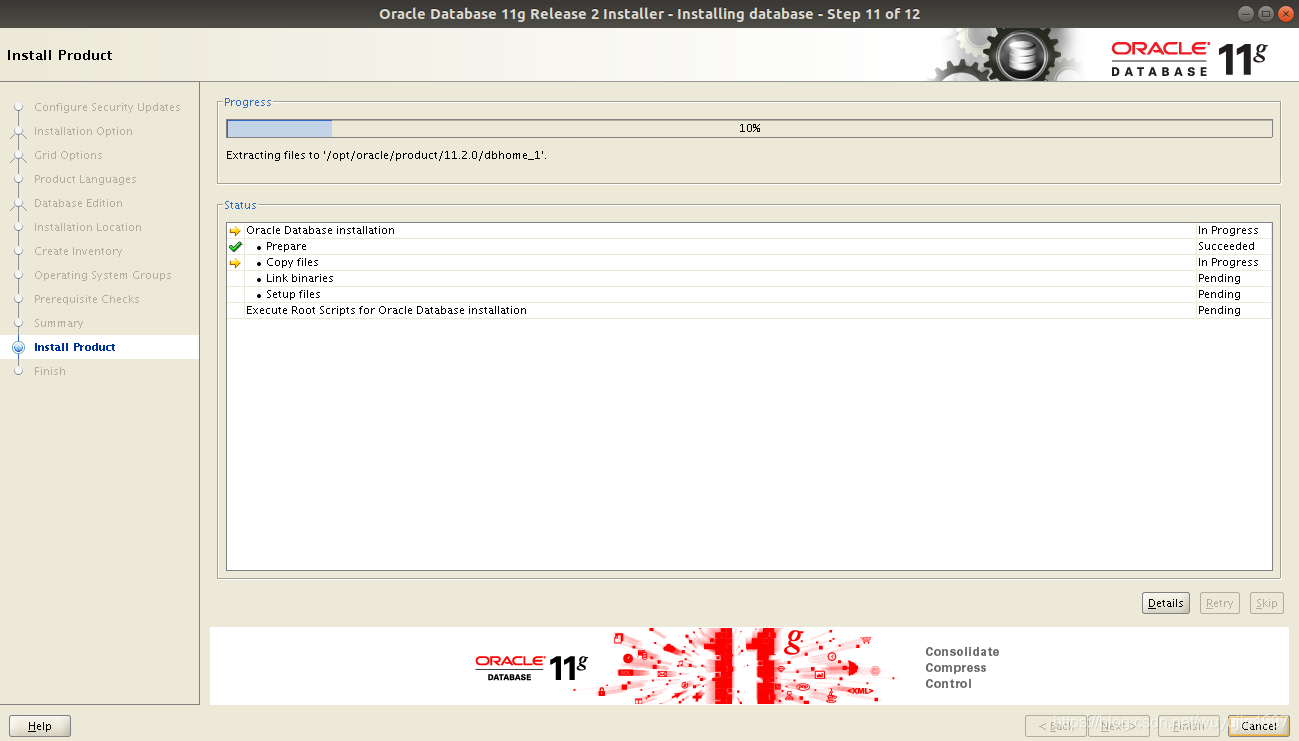Select the Copy files status row

point(749,262)
